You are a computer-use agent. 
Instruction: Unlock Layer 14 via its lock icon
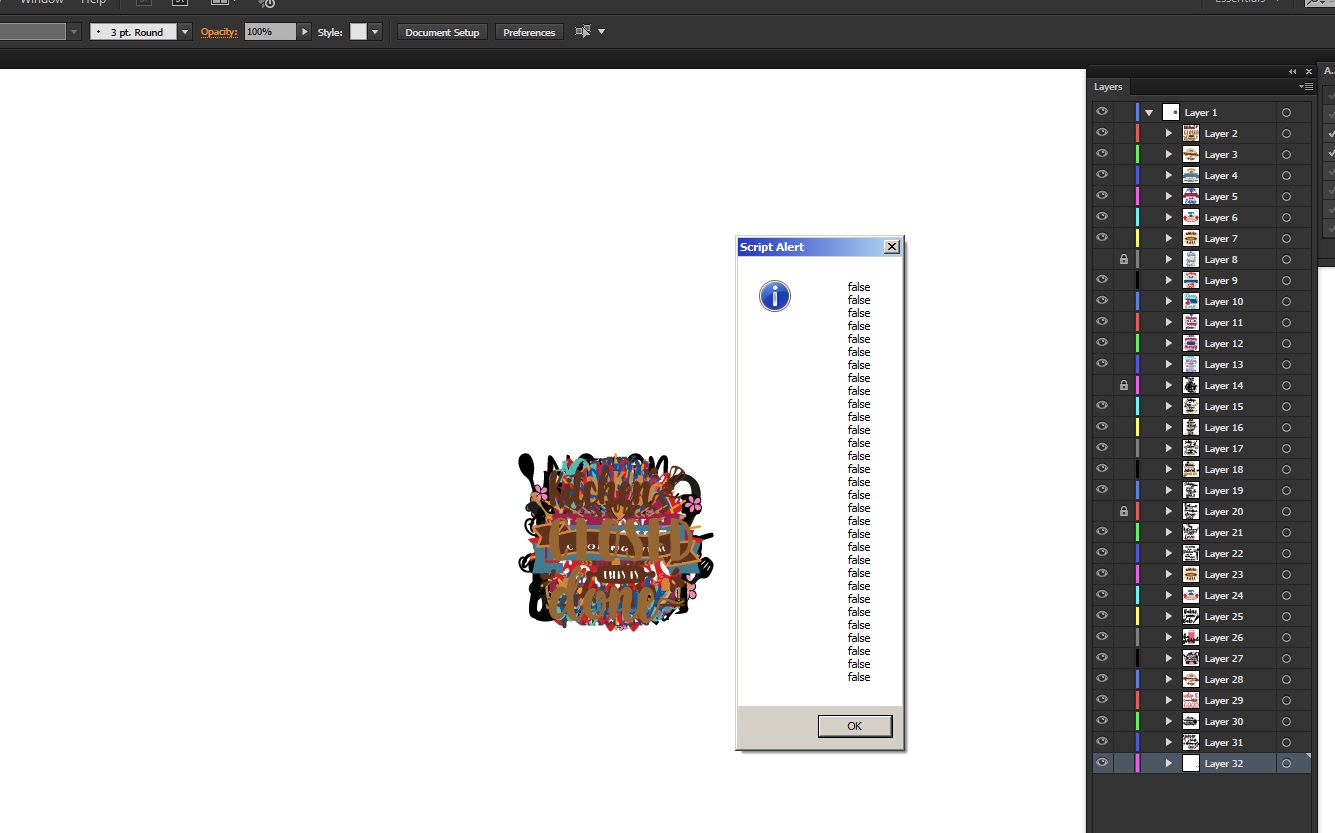pyautogui.click(x=1124, y=386)
